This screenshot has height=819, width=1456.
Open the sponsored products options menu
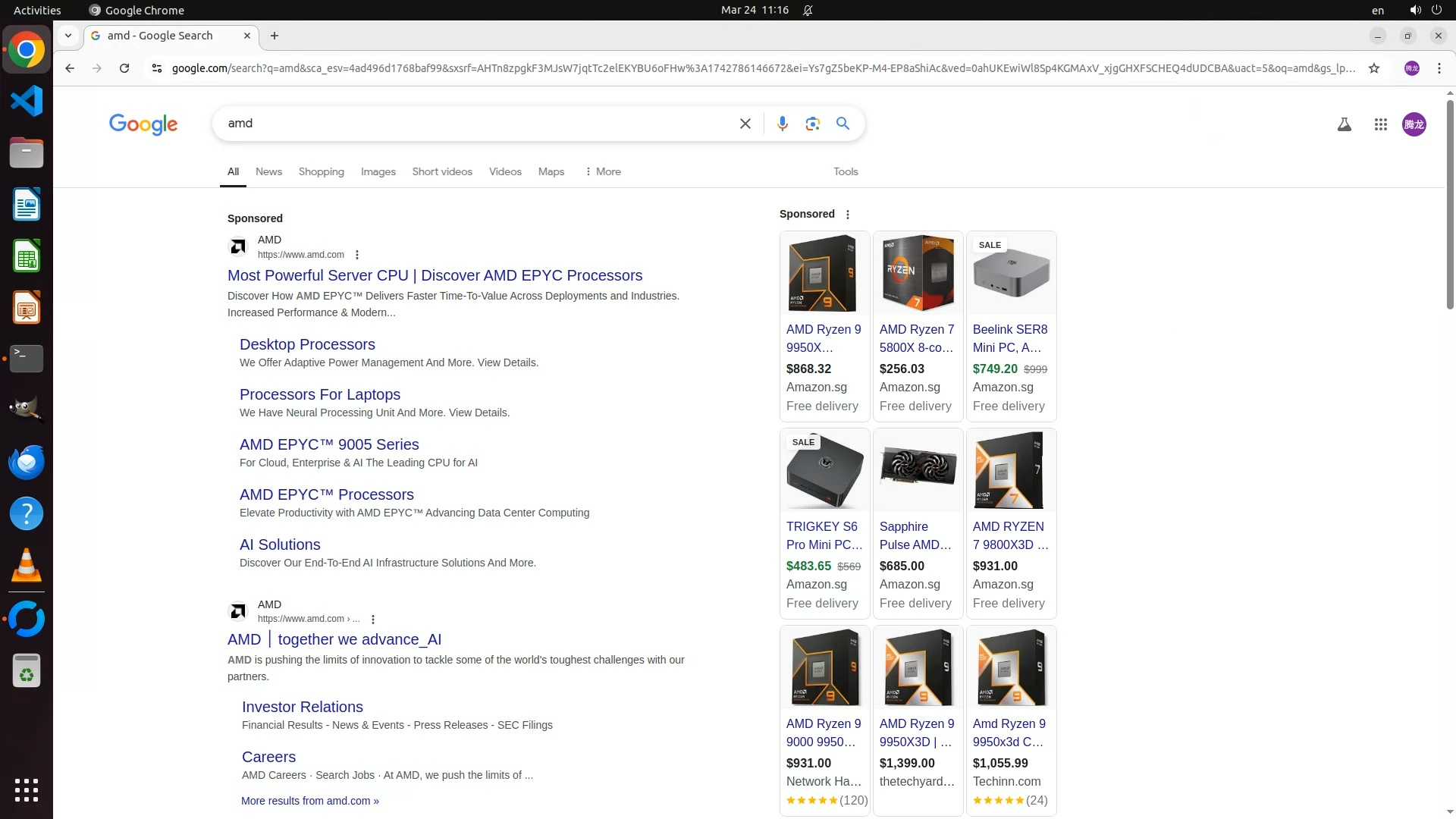click(848, 215)
